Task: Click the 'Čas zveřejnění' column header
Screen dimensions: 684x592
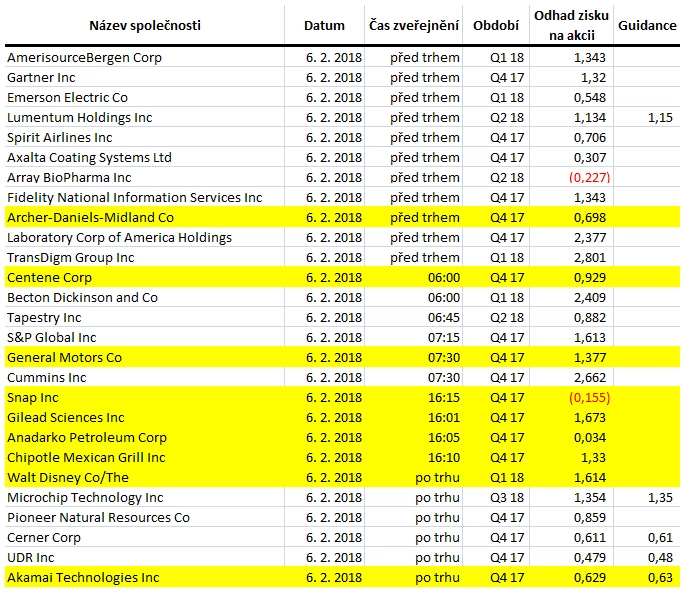Action: click(x=414, y=25)
